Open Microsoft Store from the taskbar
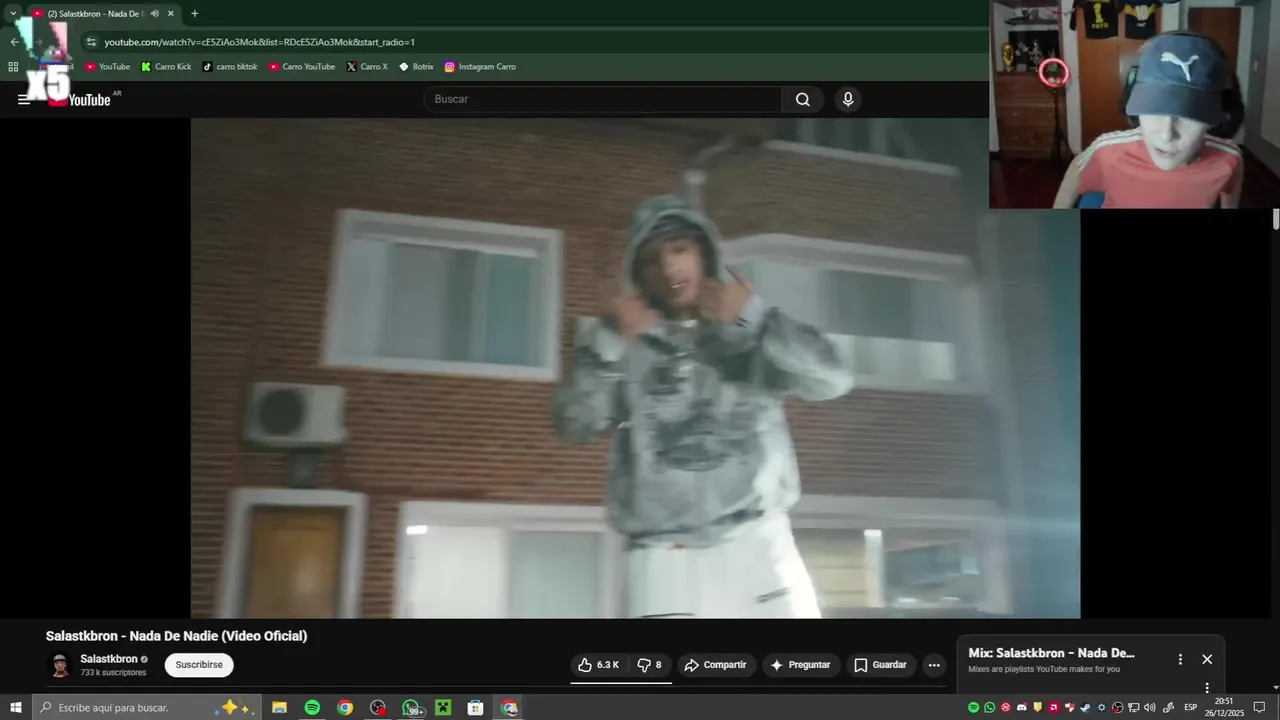 [476, 708]
